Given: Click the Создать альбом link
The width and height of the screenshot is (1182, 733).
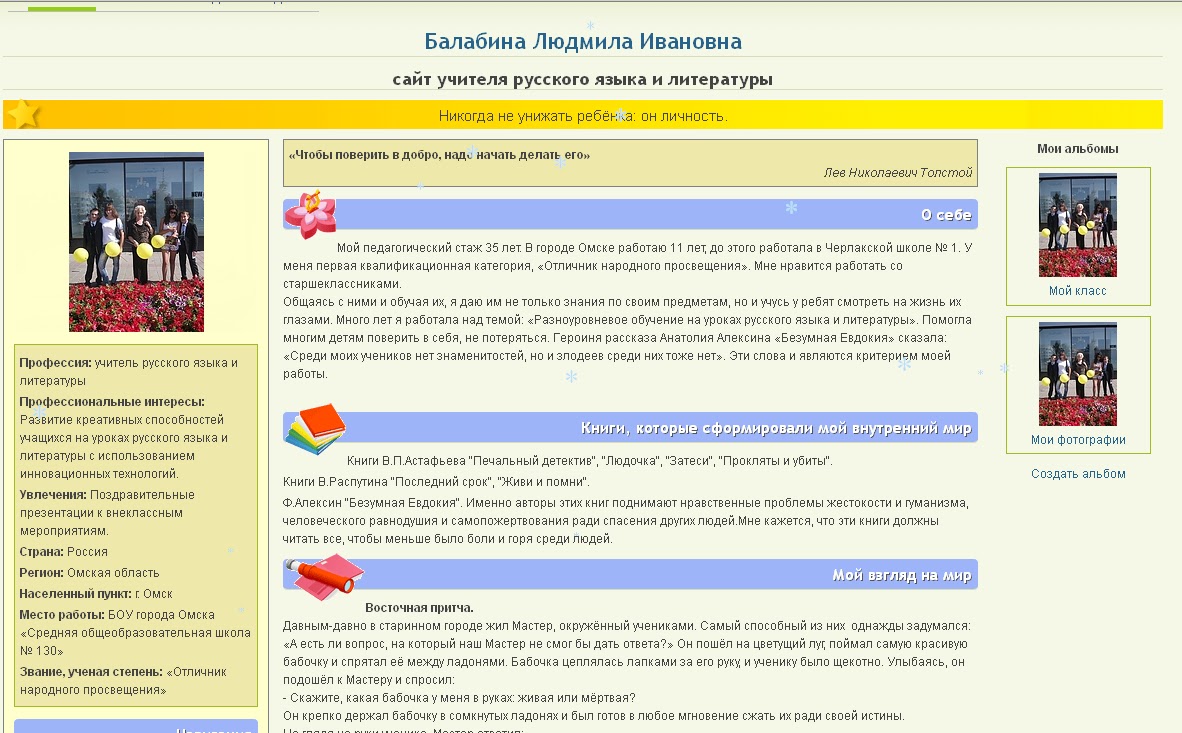Looking at the screenshot, I should 1078,474.
